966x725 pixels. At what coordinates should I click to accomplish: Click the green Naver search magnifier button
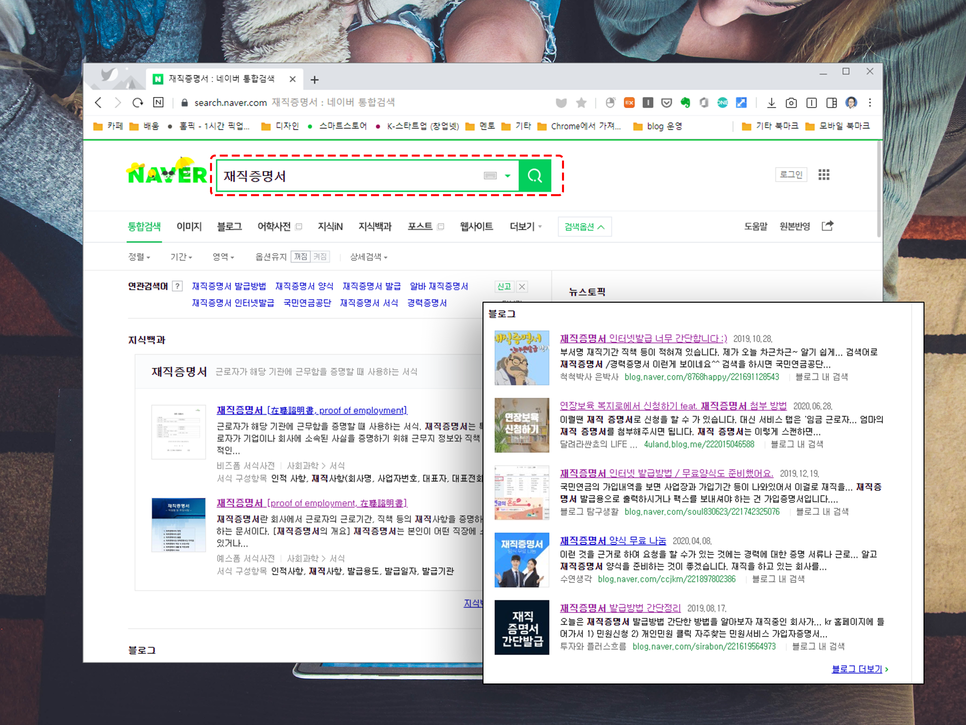535,176
